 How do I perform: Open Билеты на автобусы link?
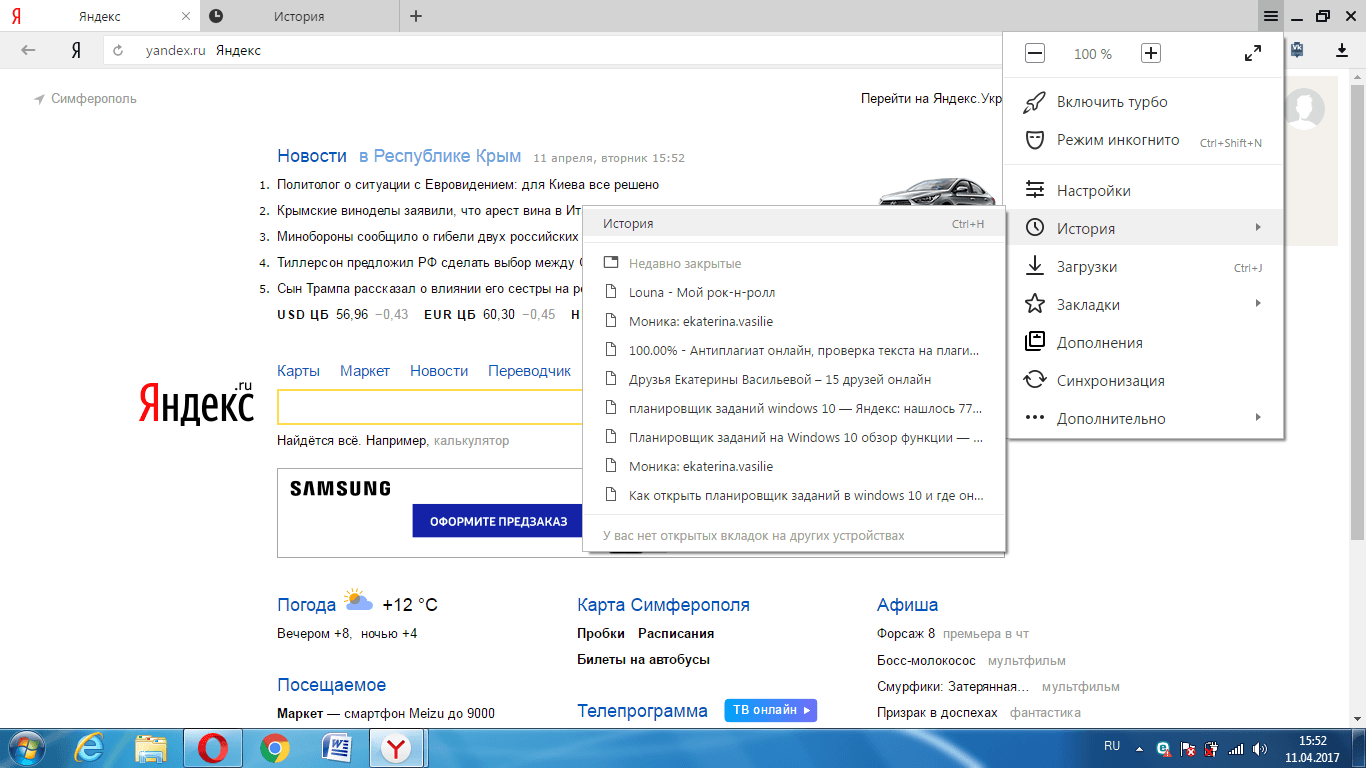[x=643, y=659]
